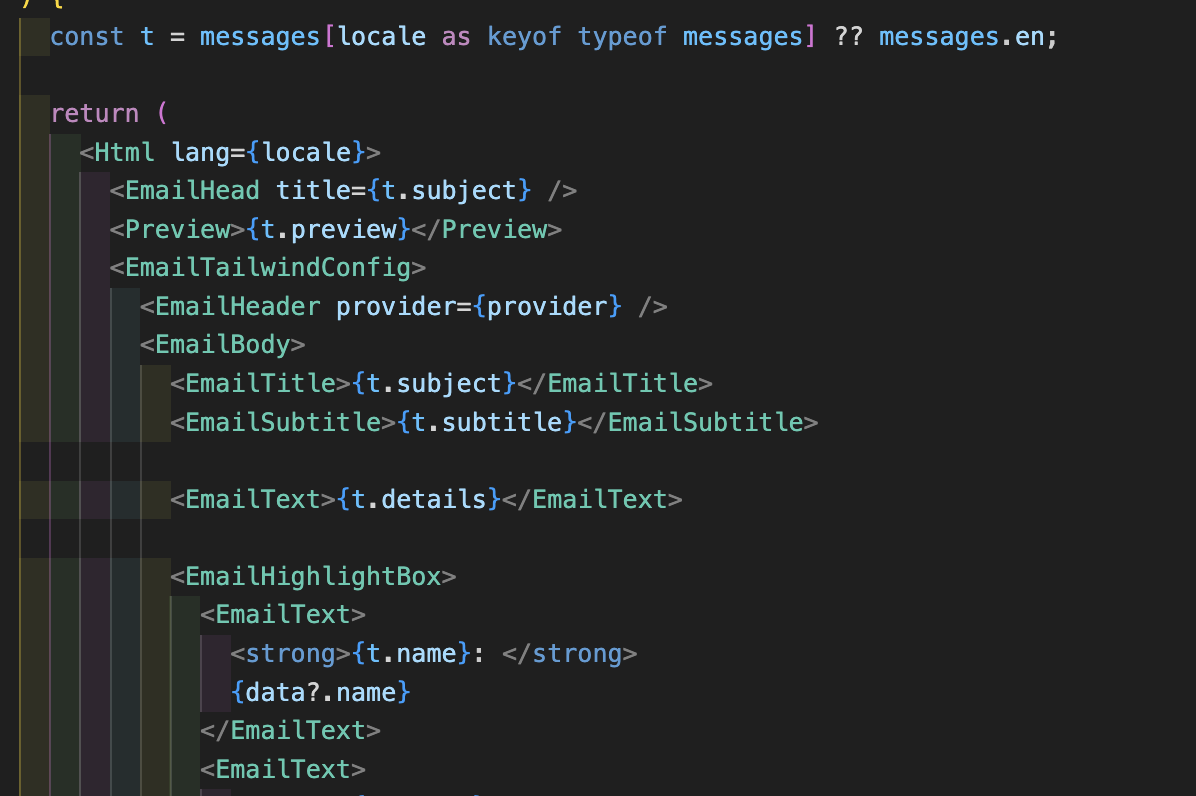This screenshot has width=1196, height=796.
Task: Click the const keyword on the first line
Action: 87,37
